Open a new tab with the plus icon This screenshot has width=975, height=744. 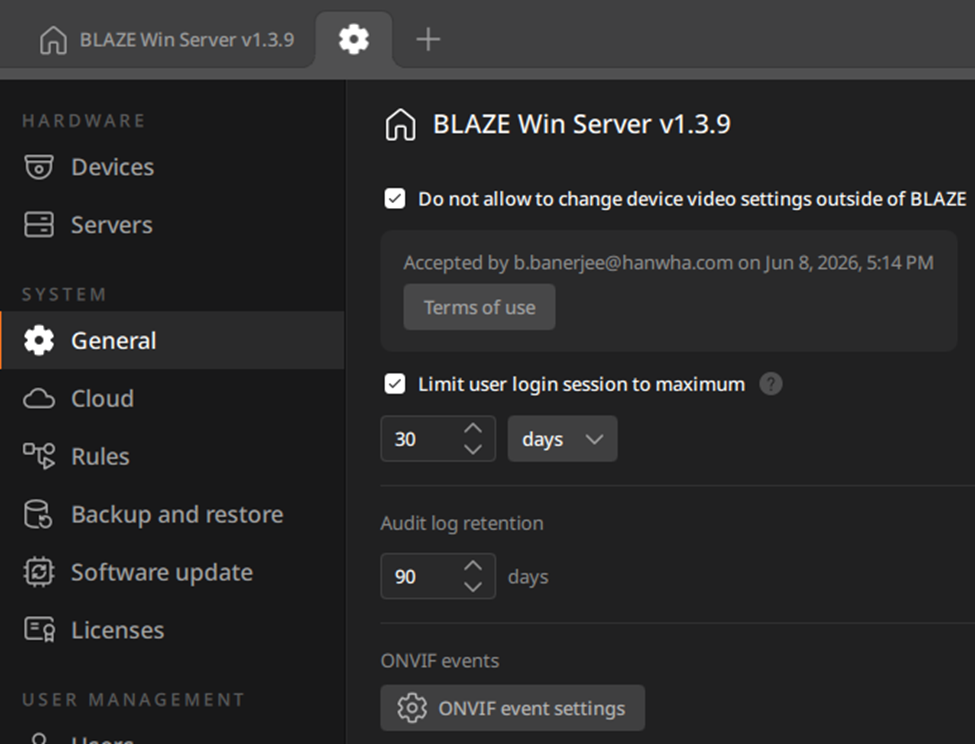(428, 39)
